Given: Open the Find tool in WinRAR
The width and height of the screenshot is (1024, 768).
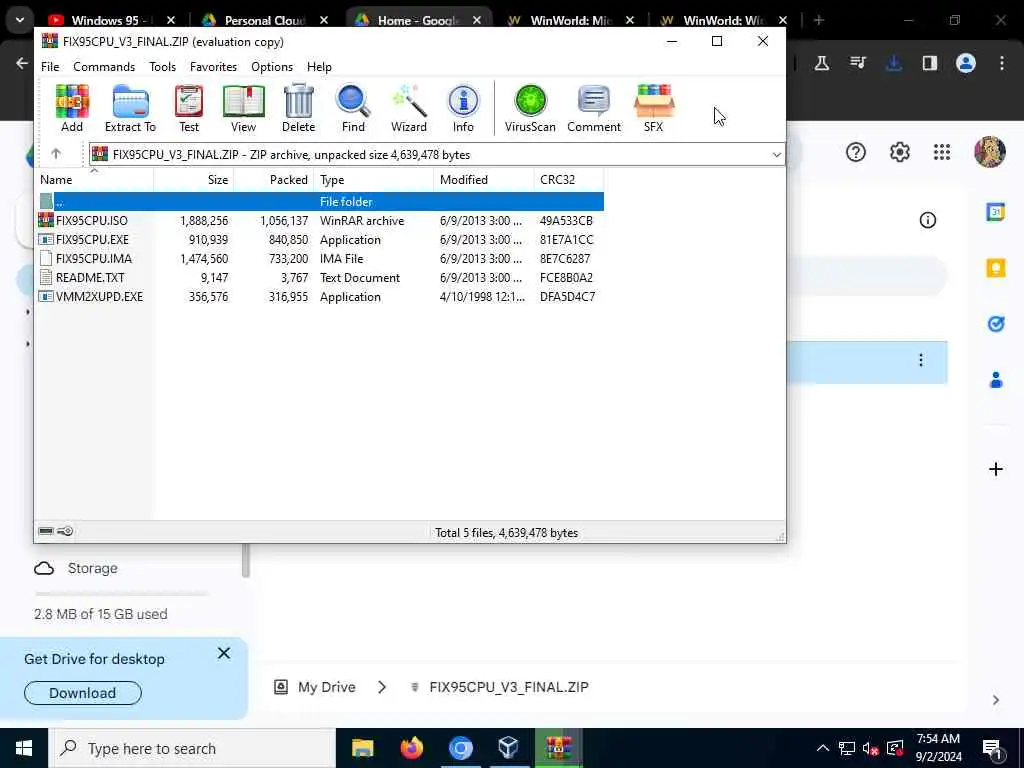Looking at the screenshot, I should pyautogui.click(x=353, y=108).
